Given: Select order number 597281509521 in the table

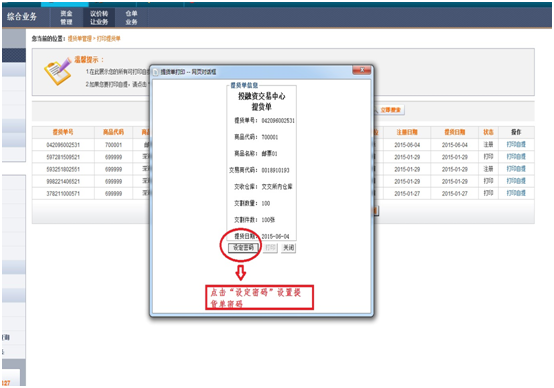Looking at the screenshot, I should 63,157.
